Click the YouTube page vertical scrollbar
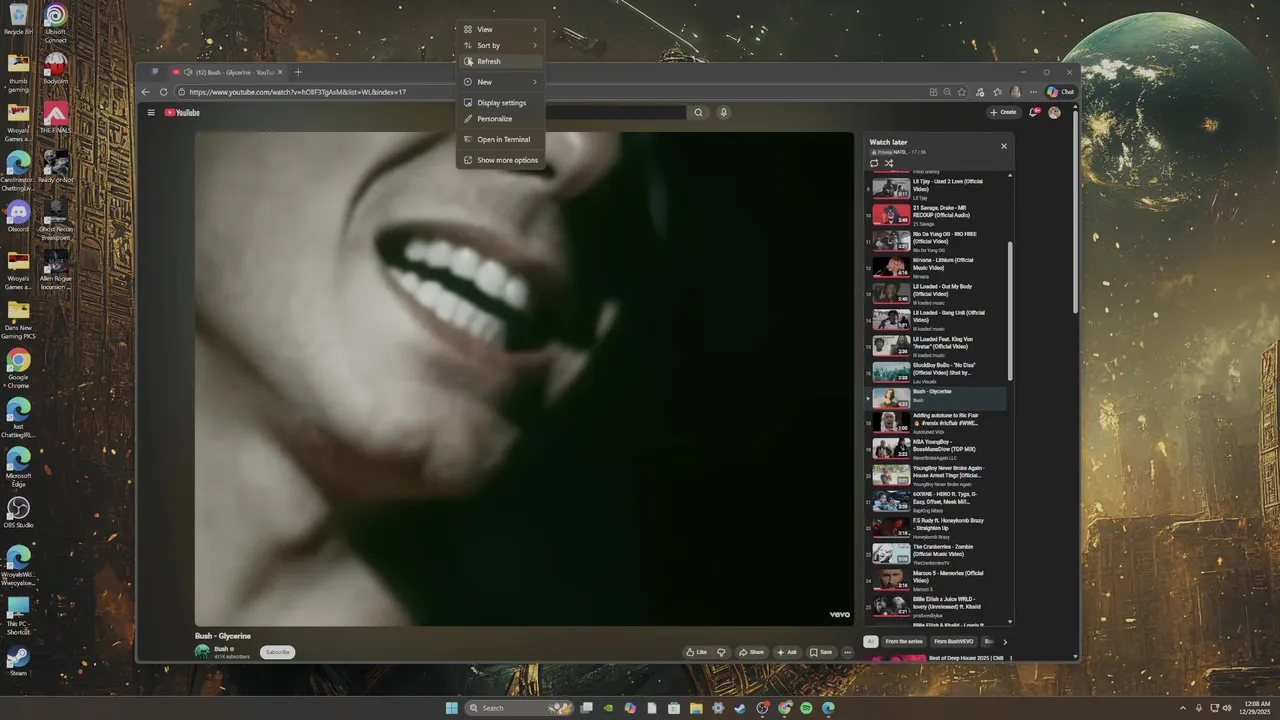The image size is (1280, 720). [x=1075, y=210]
